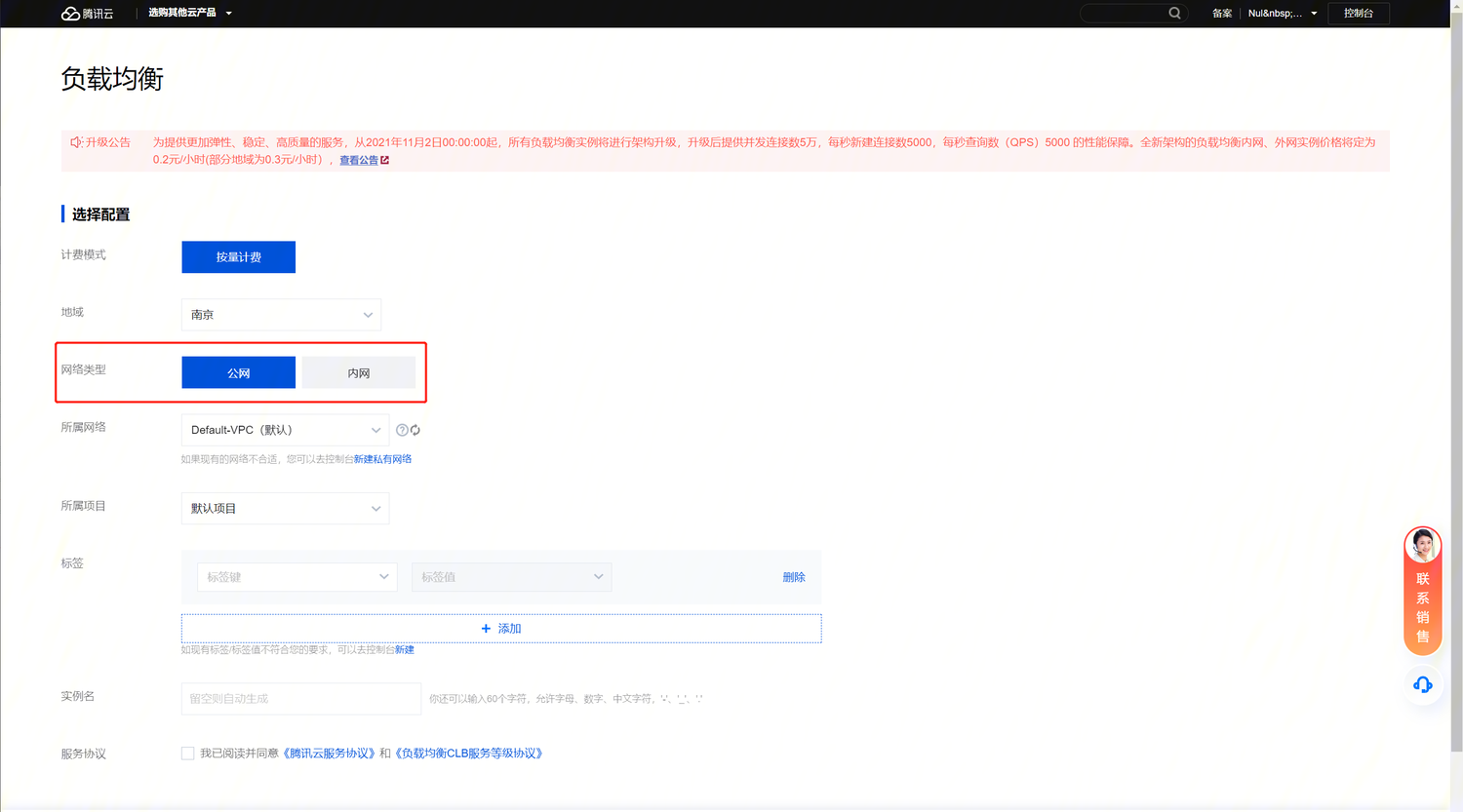Click the 添加 button to add tag
Viewport: 1463px width, 812px height.
click(501, 629)
